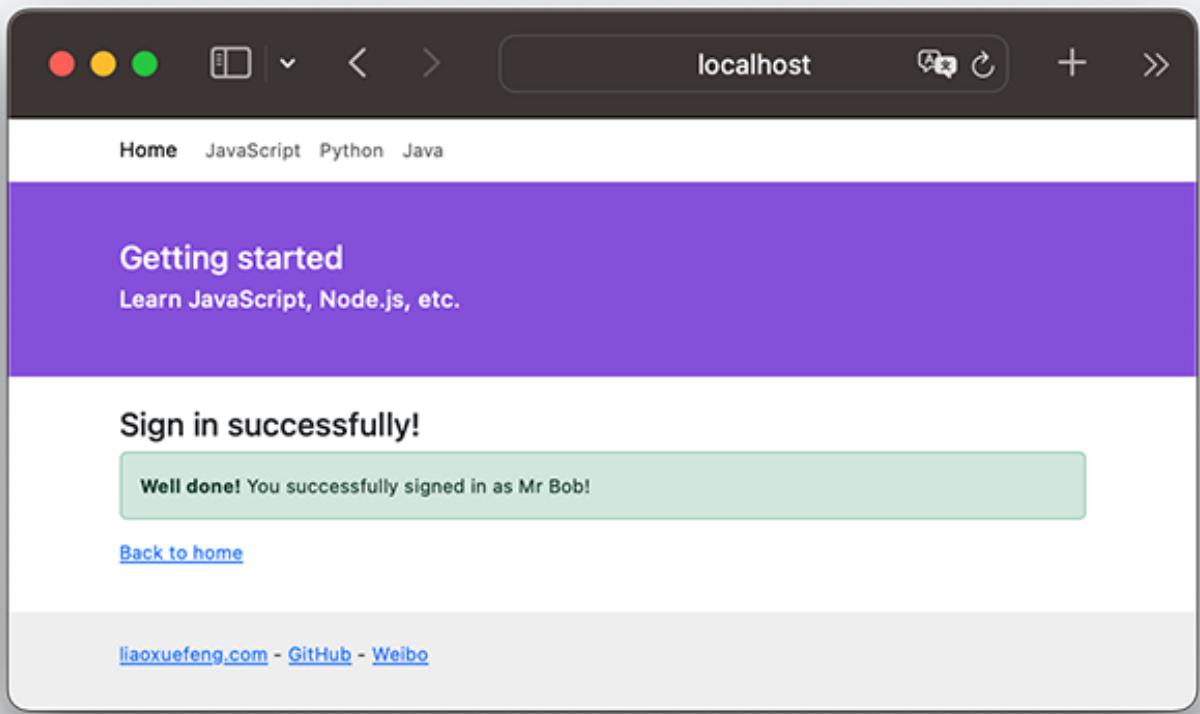Open the JavaScript nav item
The image size is (1200, 714).
(x=252, y=151)
